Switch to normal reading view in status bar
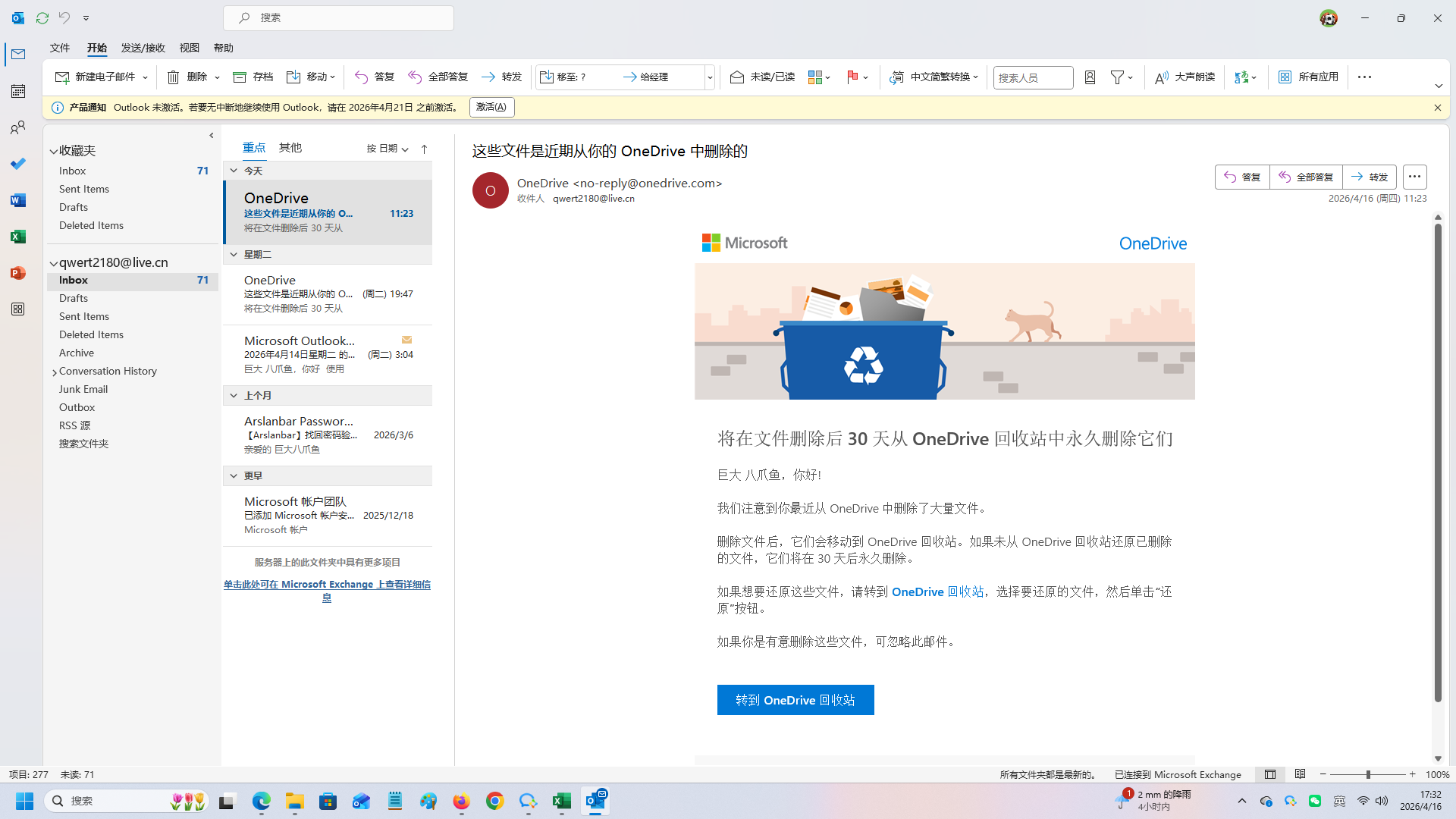This screenshot has width=1456, height=819. pos(1270,774)
